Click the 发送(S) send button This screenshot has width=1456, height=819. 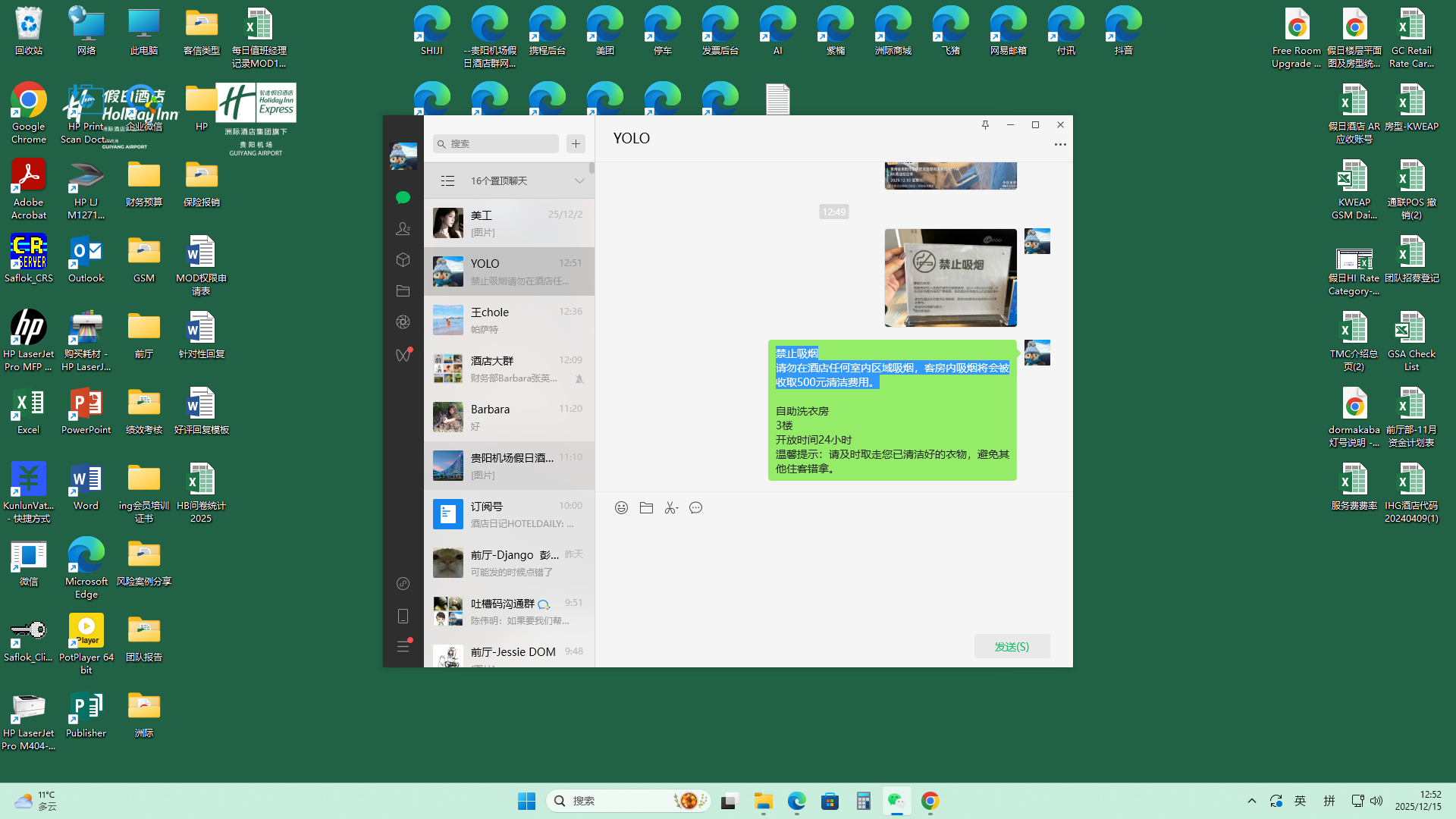click(1012, 646)
